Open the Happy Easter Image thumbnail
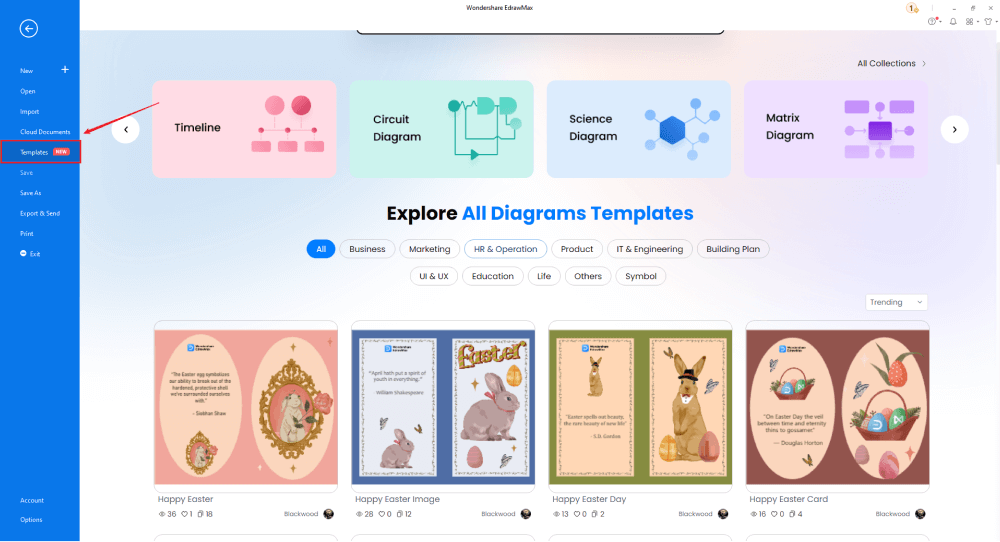1000x542 pixels. (x=443, y=406)
